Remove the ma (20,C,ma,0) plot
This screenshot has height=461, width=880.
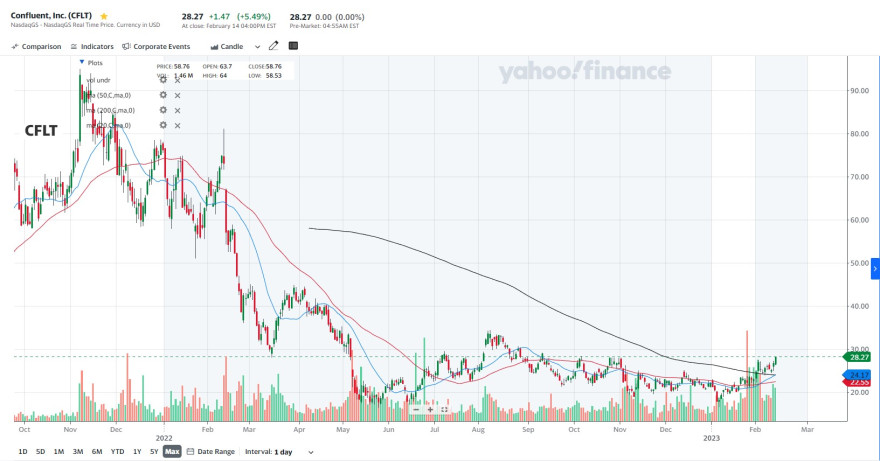pos(177,126)
